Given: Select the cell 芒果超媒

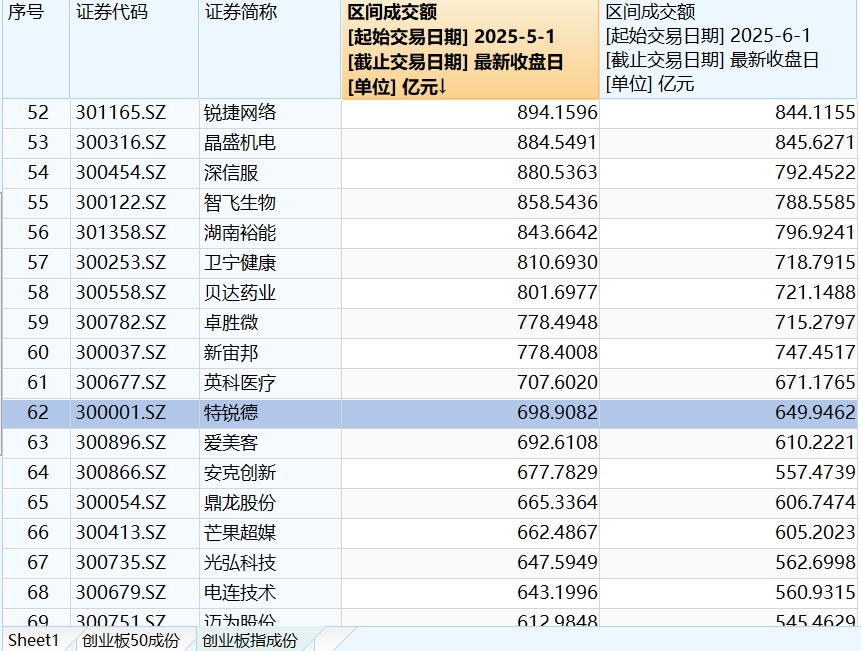Looking at the screenshot, I should tap(270, 532).
